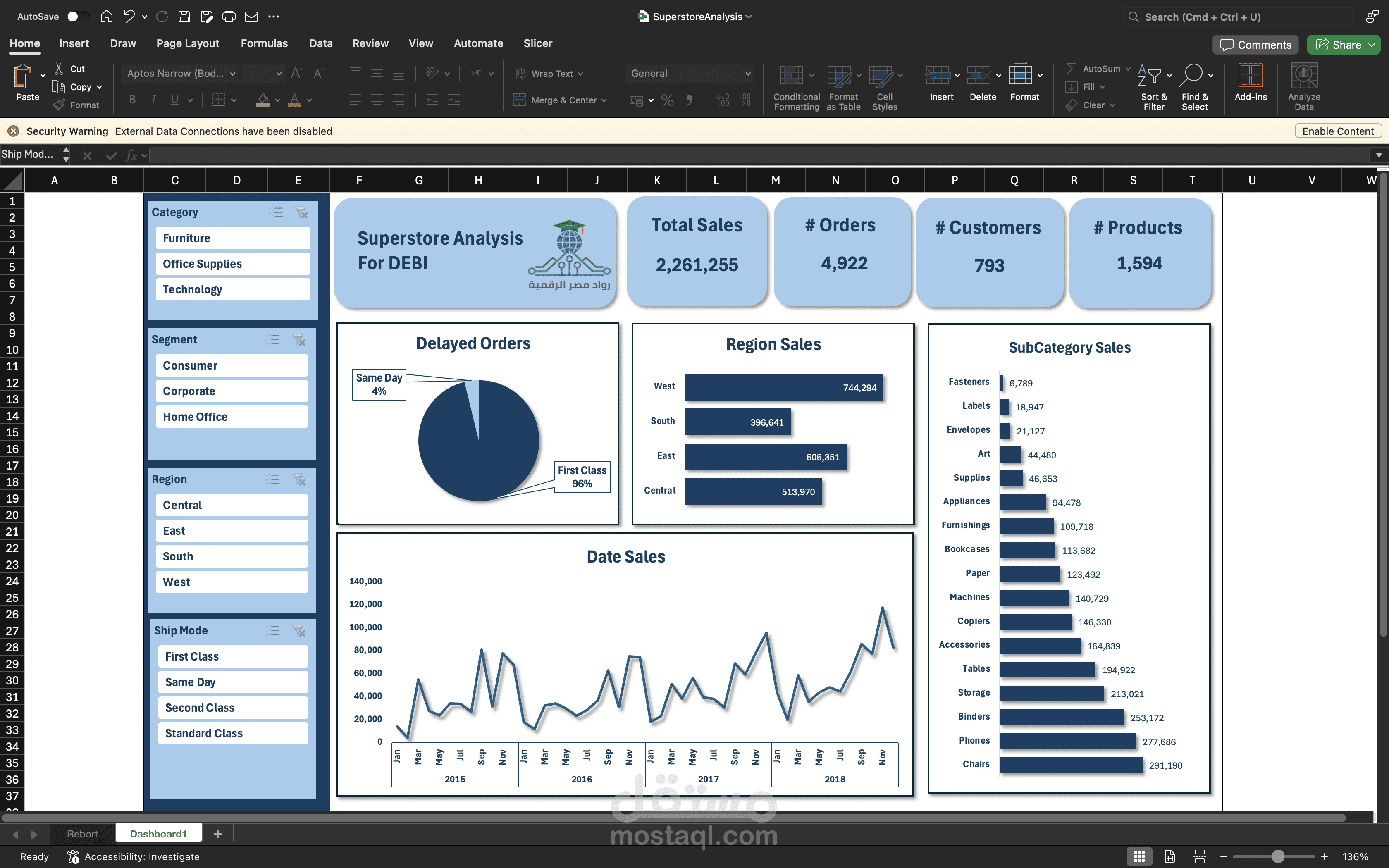Select the Dashboard1 sheet tab
The height and width of the screenshot is (868, 1389).
pyautogui.click(x=158, y=834)
